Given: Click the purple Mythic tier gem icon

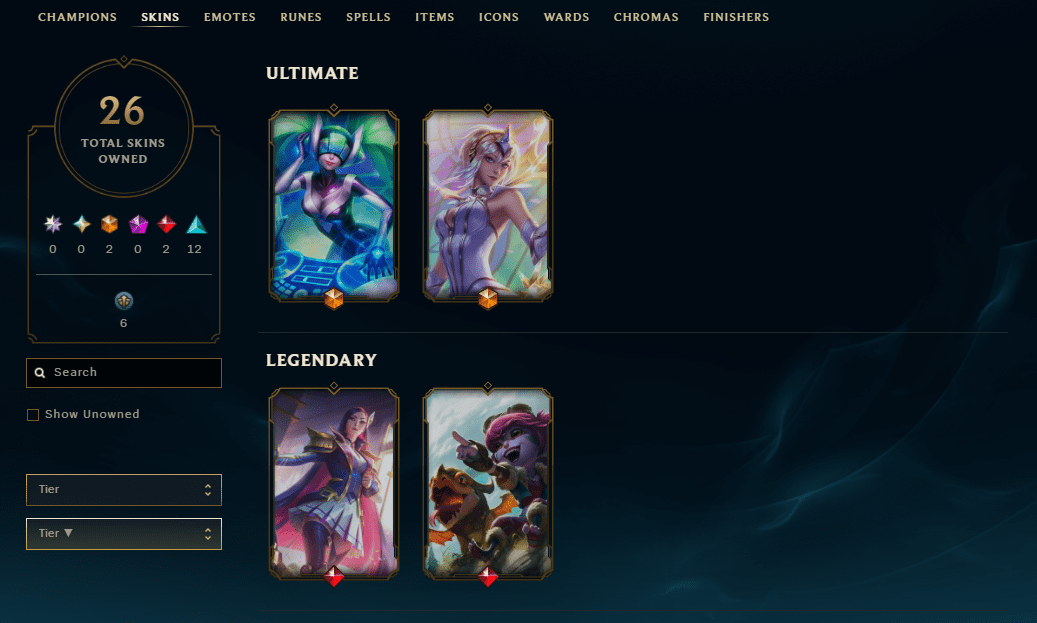Looking at the screenshot, I should click(138, 224).
